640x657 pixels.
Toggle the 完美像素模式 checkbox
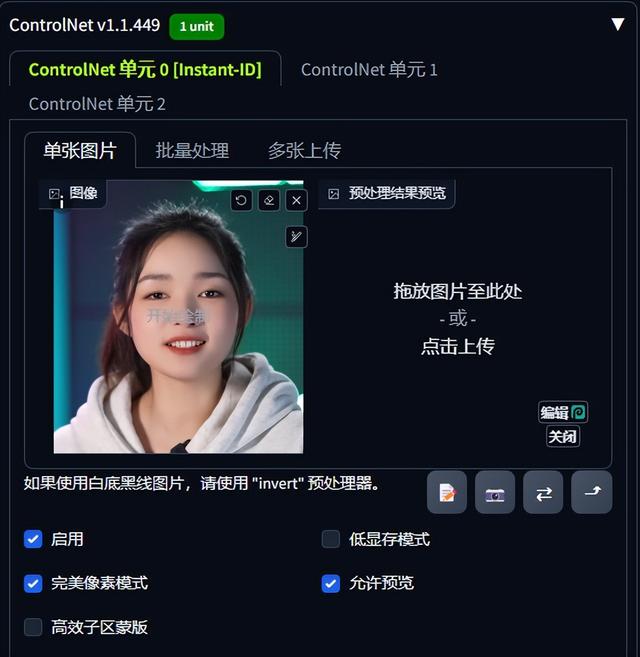coord(33,583)
